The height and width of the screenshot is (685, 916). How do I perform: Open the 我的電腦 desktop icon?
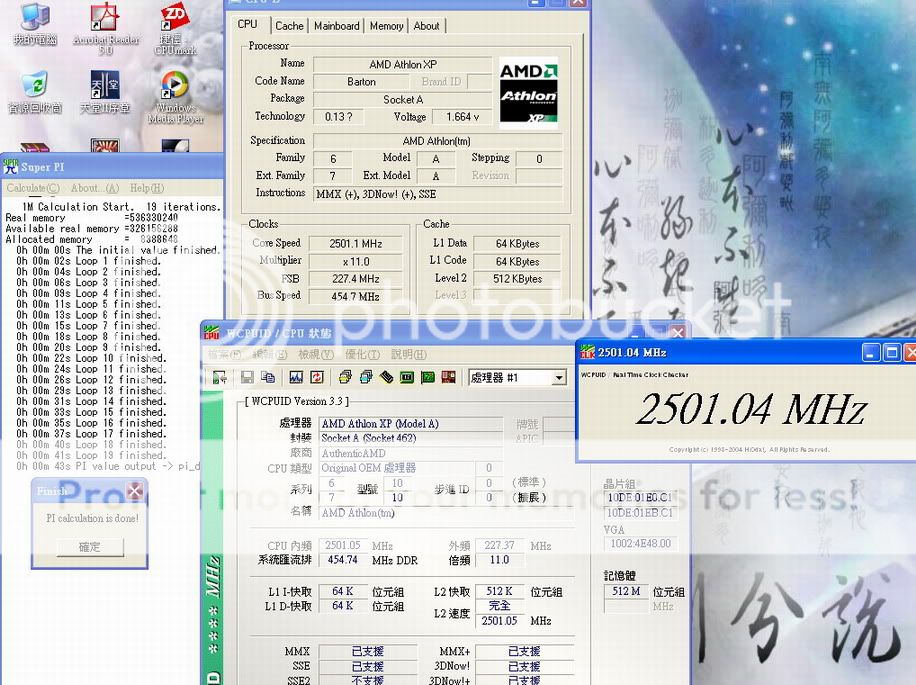(35, 23)
